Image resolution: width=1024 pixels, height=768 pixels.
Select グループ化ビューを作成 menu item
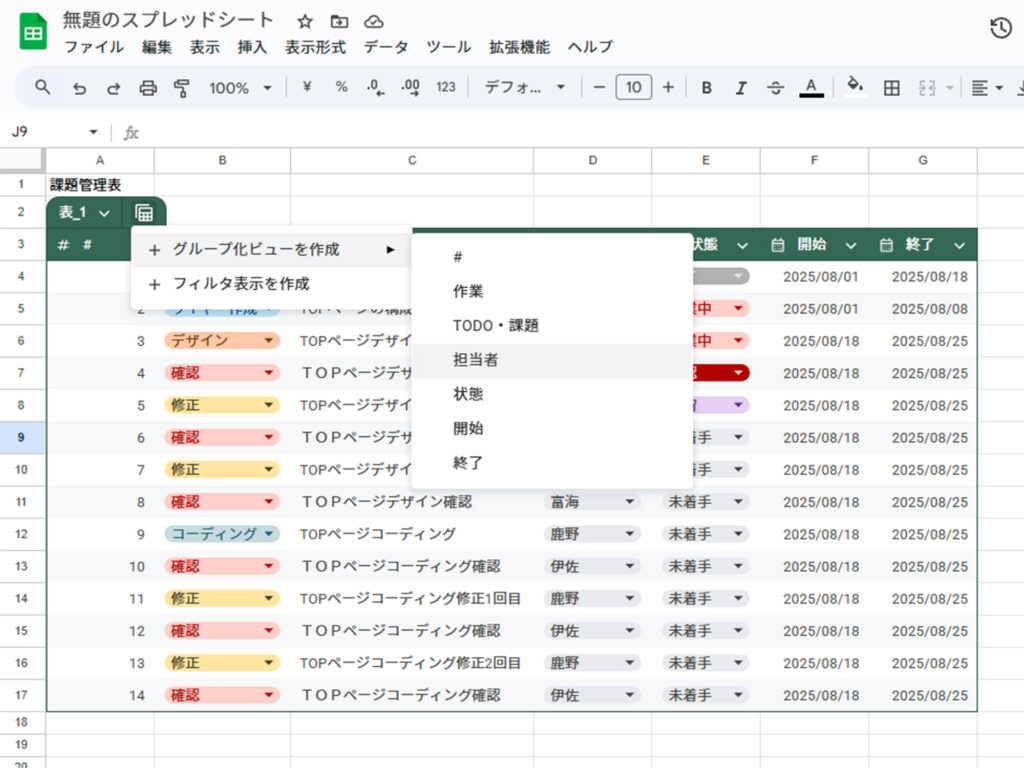(x=271, y=249)
